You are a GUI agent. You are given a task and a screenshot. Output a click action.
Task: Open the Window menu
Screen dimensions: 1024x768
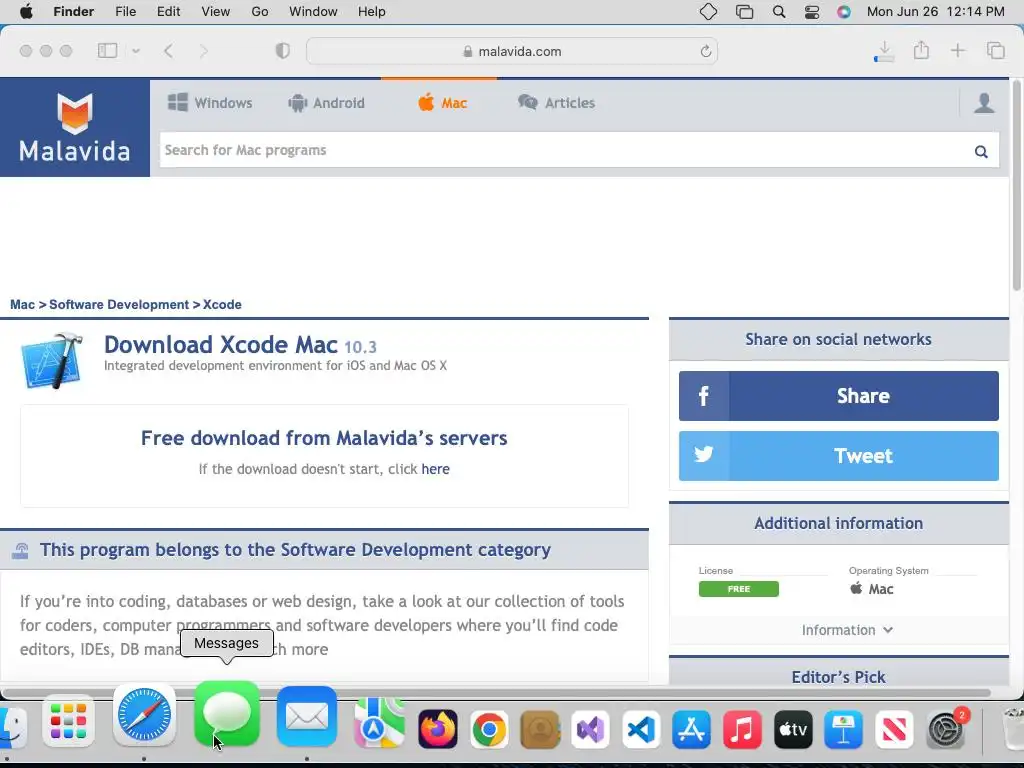[x=313, y=12]
